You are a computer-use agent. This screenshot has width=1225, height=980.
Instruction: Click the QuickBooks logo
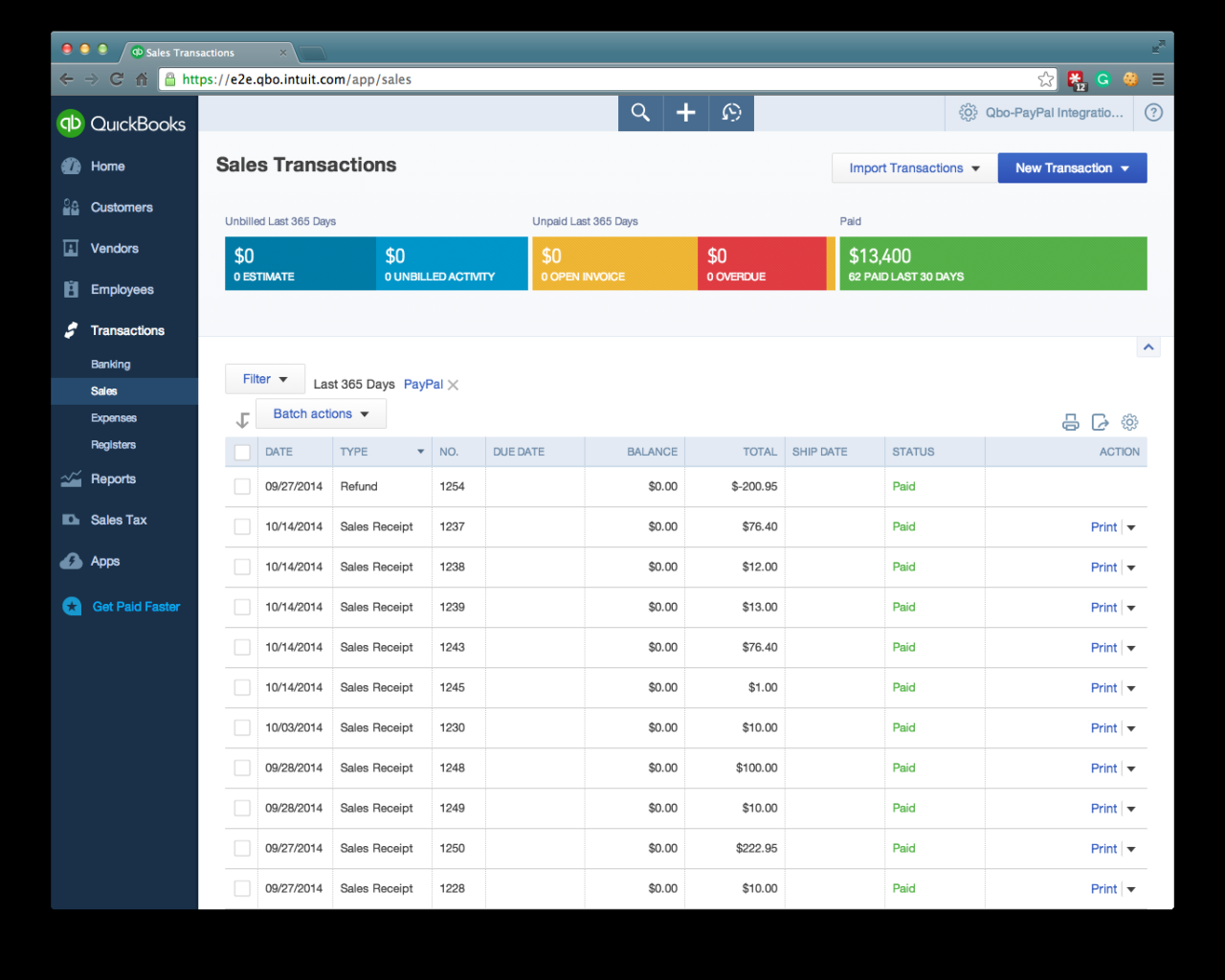pyautogui.click(x=122, y=123)
